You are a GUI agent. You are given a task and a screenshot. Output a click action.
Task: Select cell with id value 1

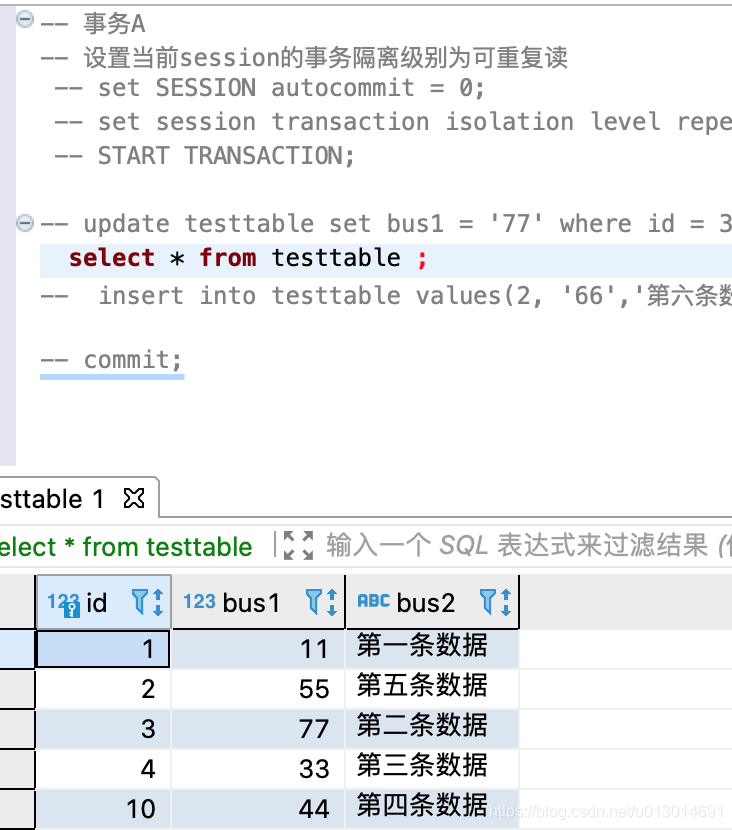pyautogui.click(x=103, y=648)
